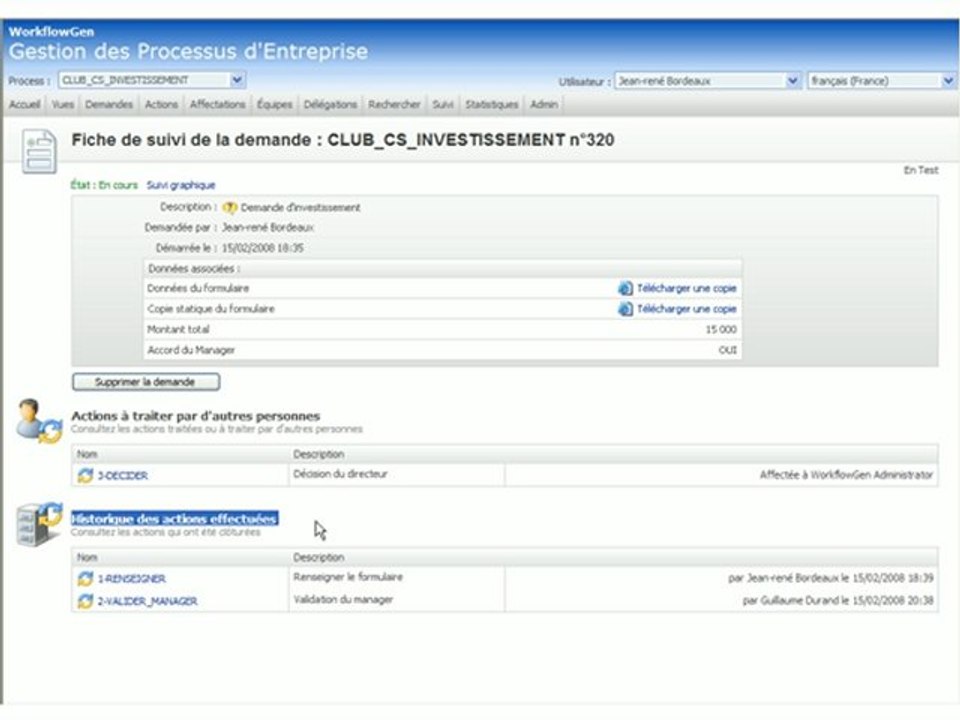Viewport: 960px width, 720px height.
Task: Click the user icon beside Actions à traiter
Action: tap(39, 421)
